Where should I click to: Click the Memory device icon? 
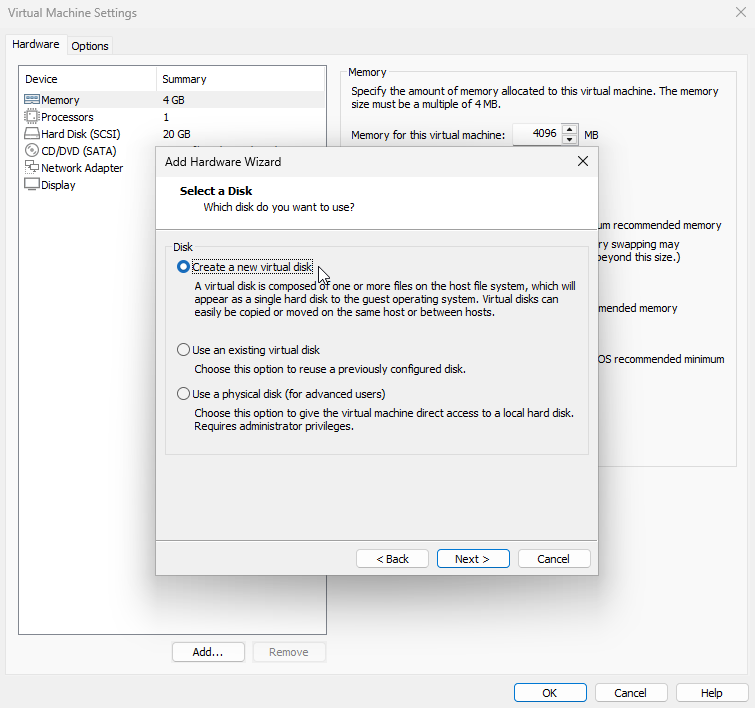(31, 100)
